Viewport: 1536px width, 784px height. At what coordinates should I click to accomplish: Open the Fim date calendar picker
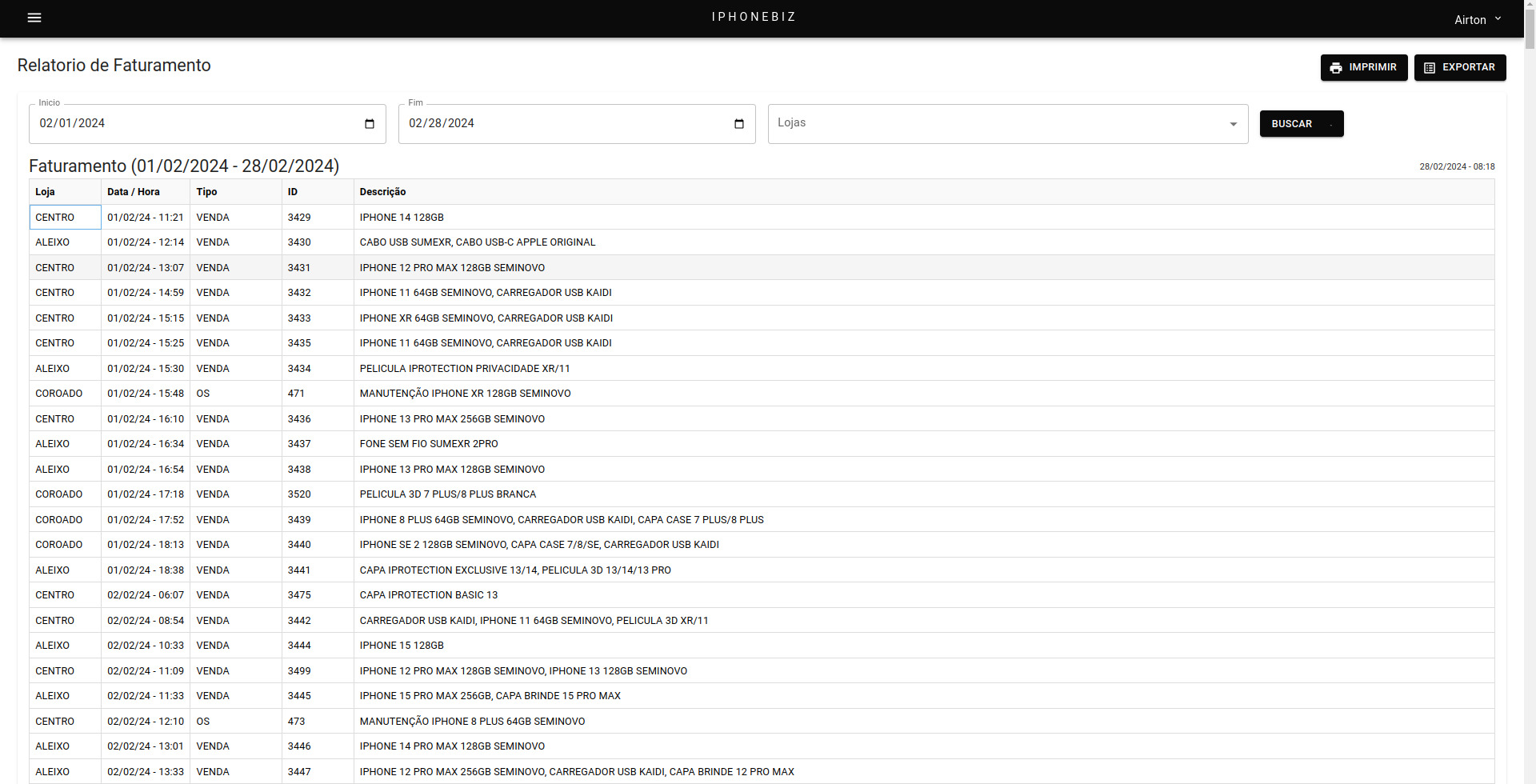[739, 124]
